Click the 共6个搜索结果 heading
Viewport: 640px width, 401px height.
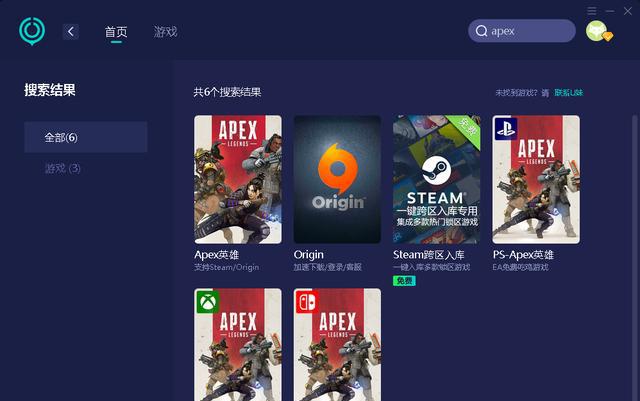coord(227,92)
